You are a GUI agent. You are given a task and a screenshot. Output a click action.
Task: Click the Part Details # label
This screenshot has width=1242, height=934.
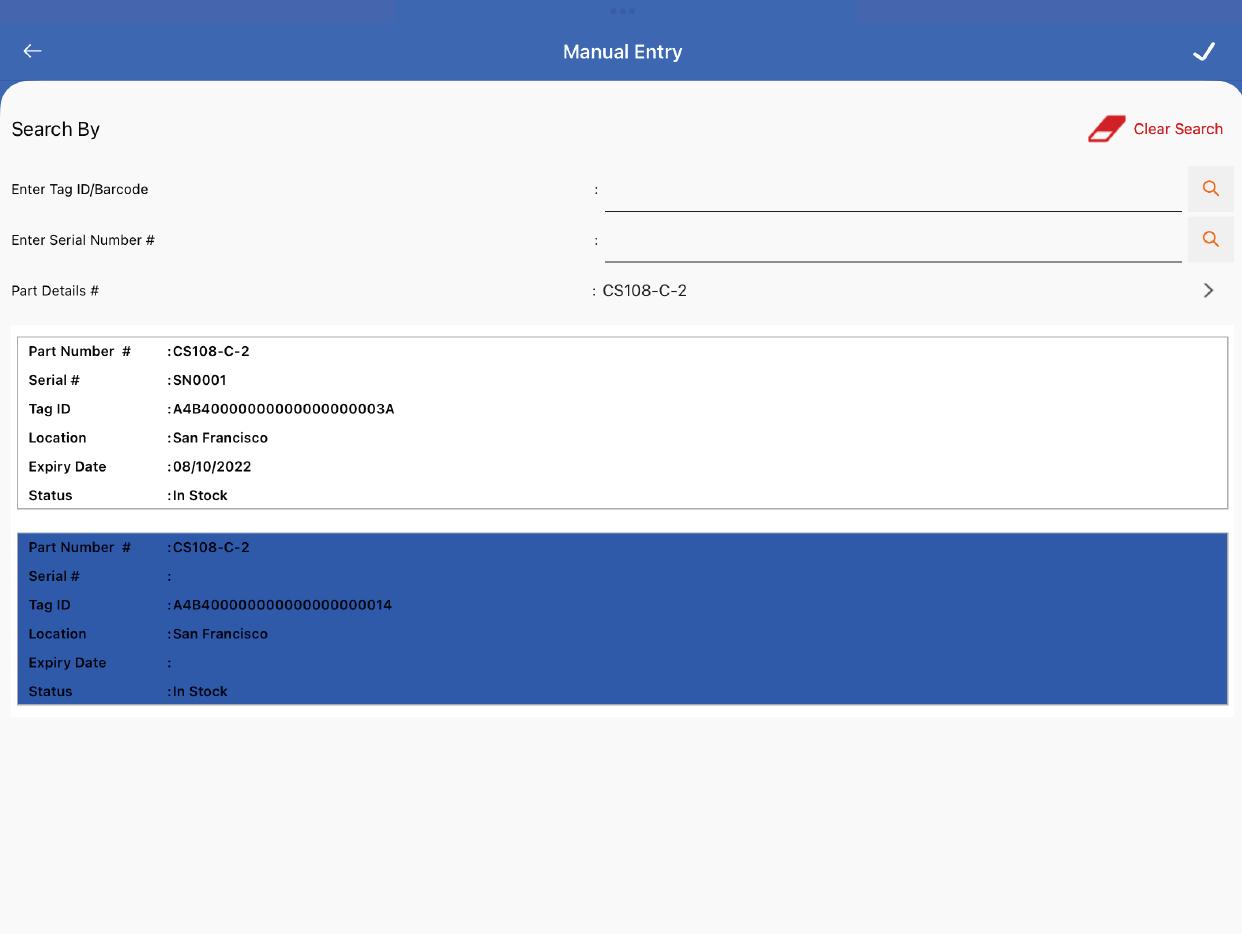[55, 291]
